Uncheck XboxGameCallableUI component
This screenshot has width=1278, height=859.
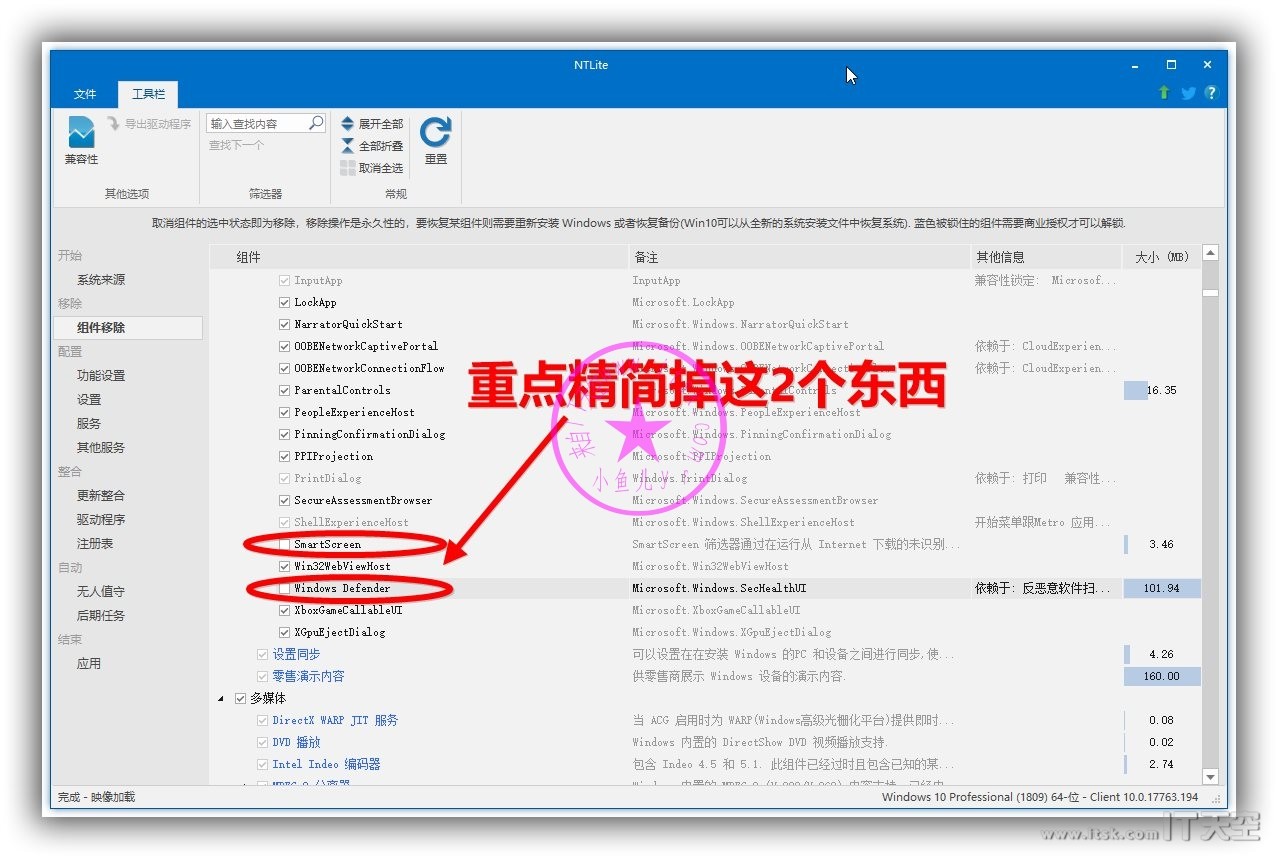285,610
